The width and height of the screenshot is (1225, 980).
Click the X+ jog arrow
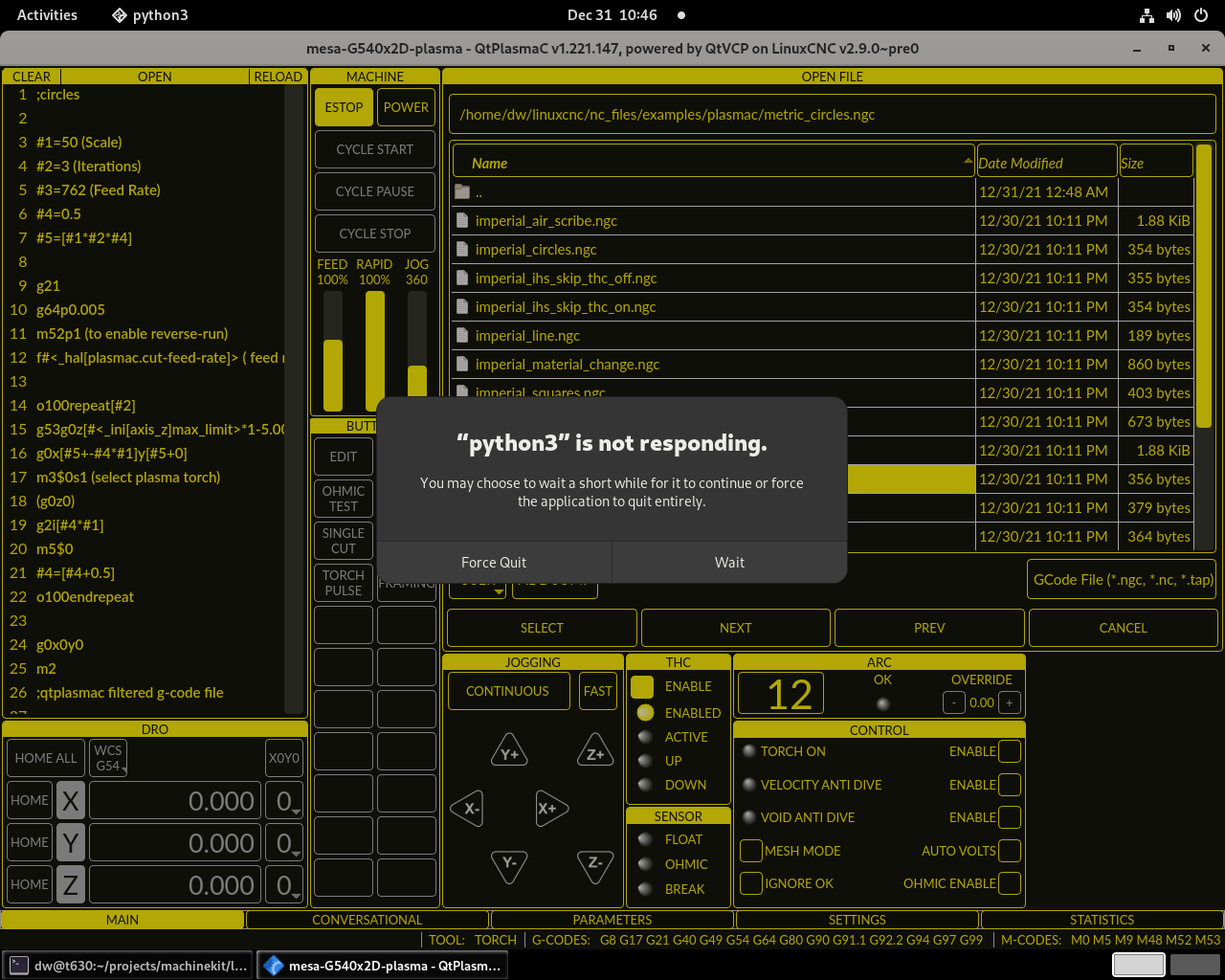550,808
